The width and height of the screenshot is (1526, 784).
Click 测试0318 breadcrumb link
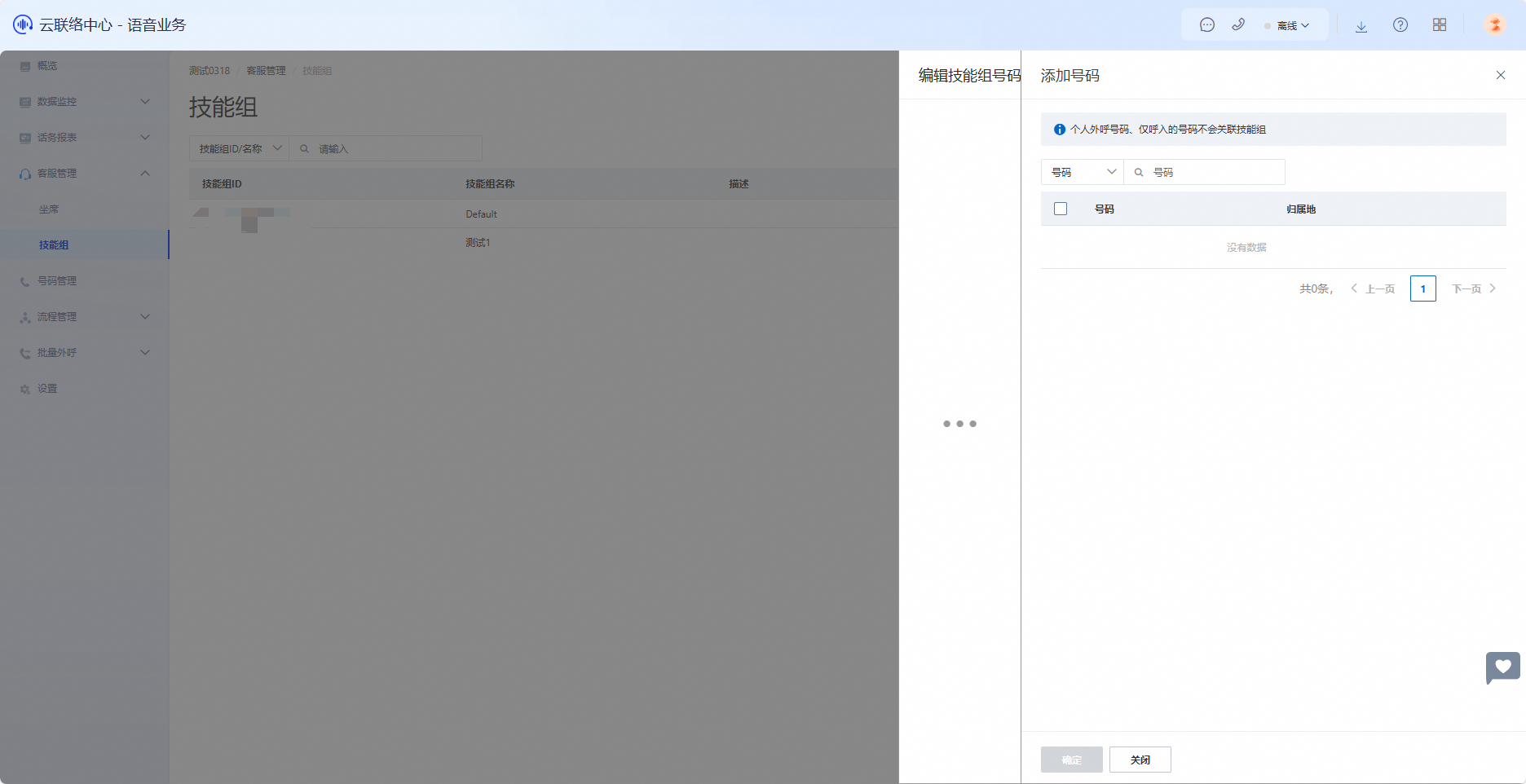[x=209, y=71]
